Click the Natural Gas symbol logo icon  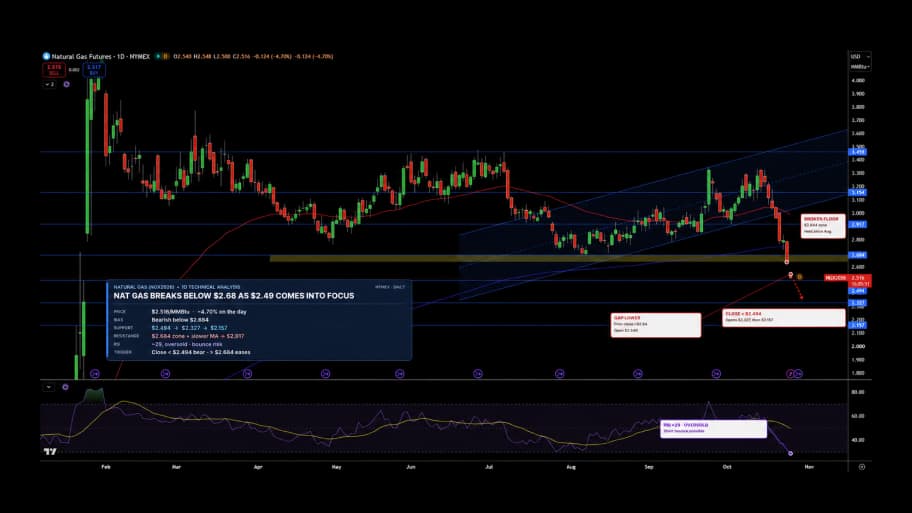(x=47, y=56)
